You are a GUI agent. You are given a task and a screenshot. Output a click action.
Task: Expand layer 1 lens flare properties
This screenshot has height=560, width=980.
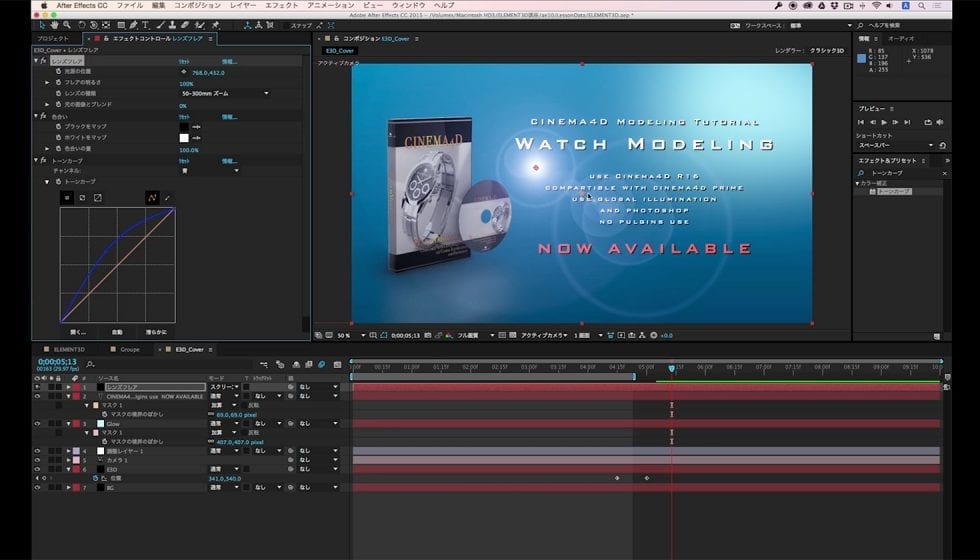69,388
